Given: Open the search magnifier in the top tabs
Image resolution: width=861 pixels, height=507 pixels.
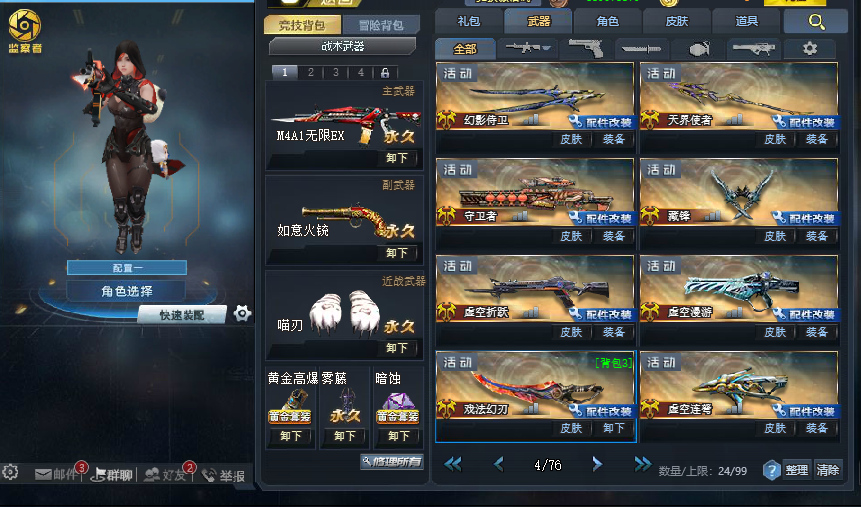Looking at the screenshot, I should tap(816, 22).
